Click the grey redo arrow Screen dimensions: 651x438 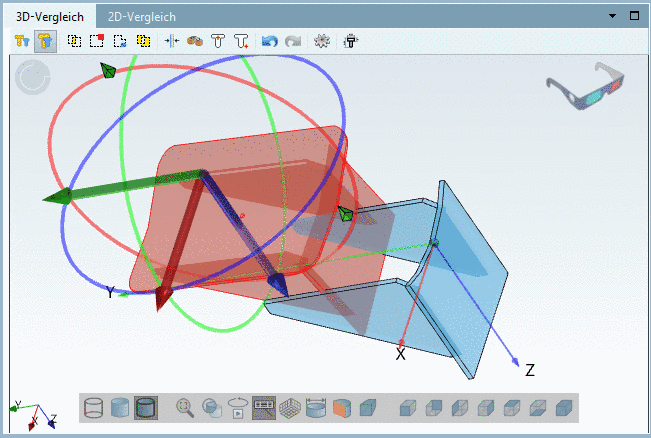[293, 41]
